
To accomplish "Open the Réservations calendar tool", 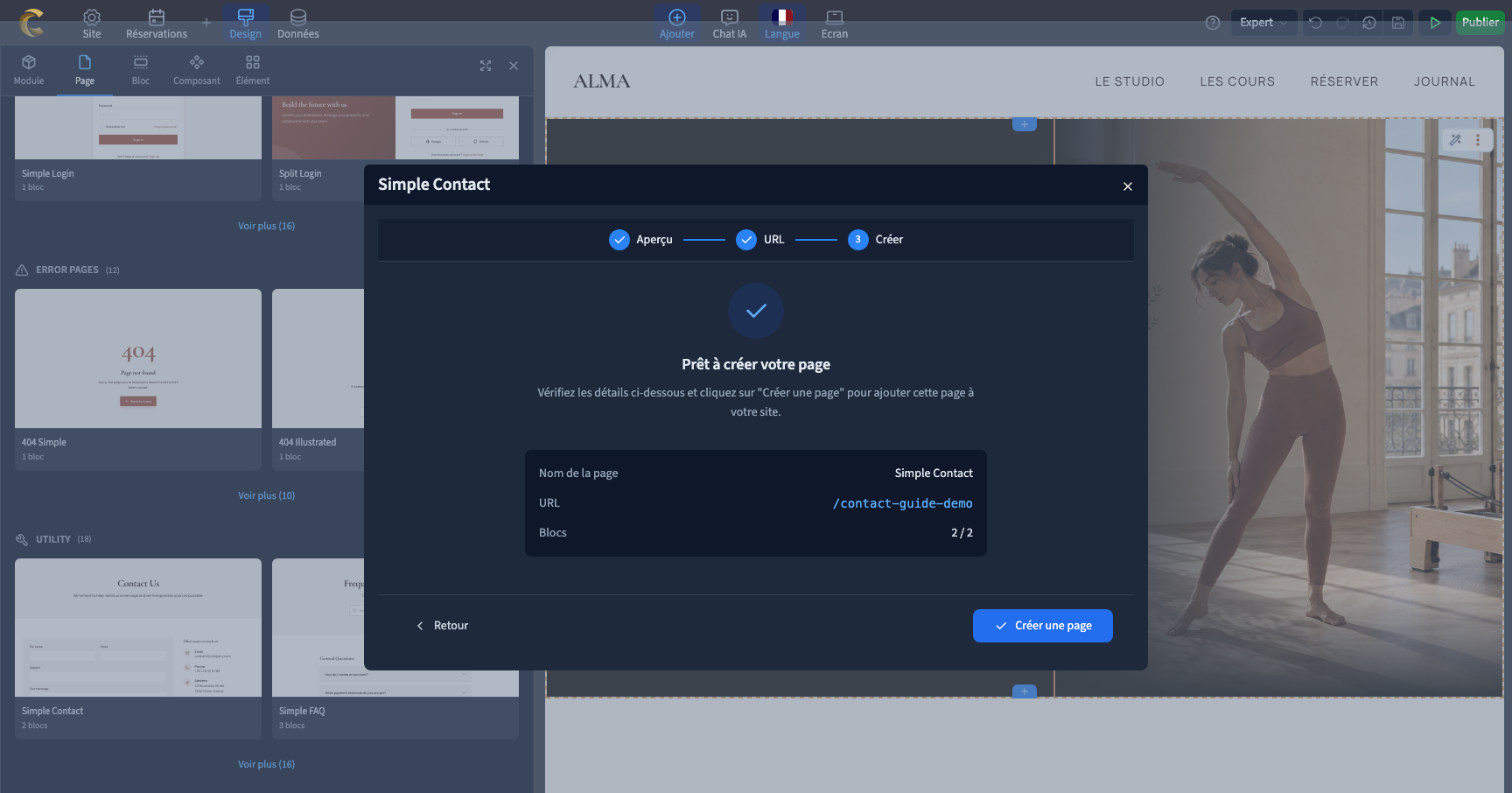I will coord(157,24).
